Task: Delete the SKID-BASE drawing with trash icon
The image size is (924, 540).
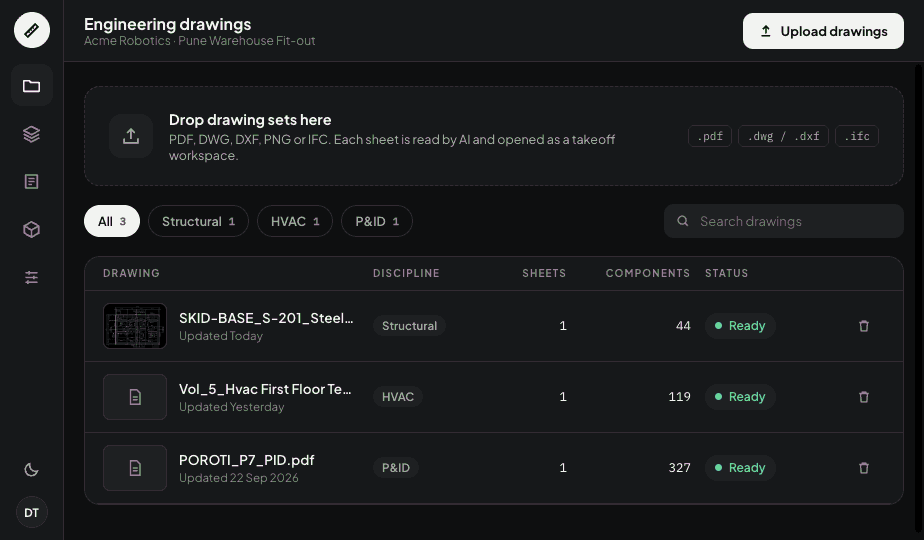Action: [864, 326]
